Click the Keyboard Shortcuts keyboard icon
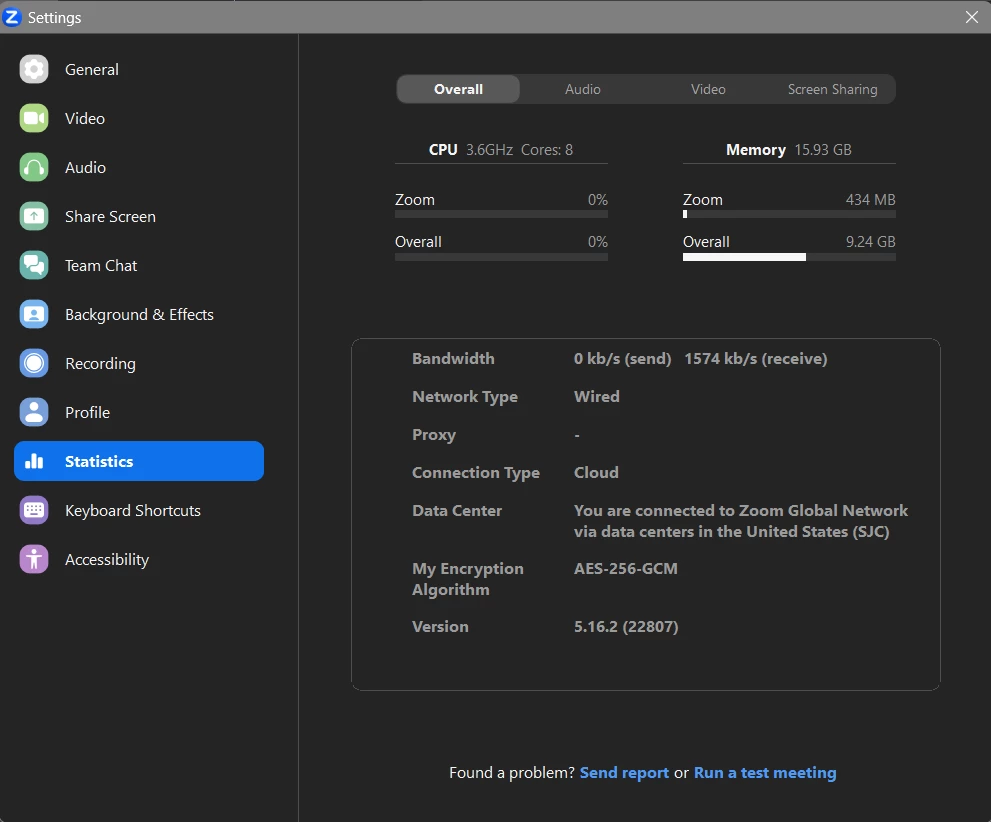The width and height of the screenshot is (991, 822). pyautogui.click(x=33, y=510)
